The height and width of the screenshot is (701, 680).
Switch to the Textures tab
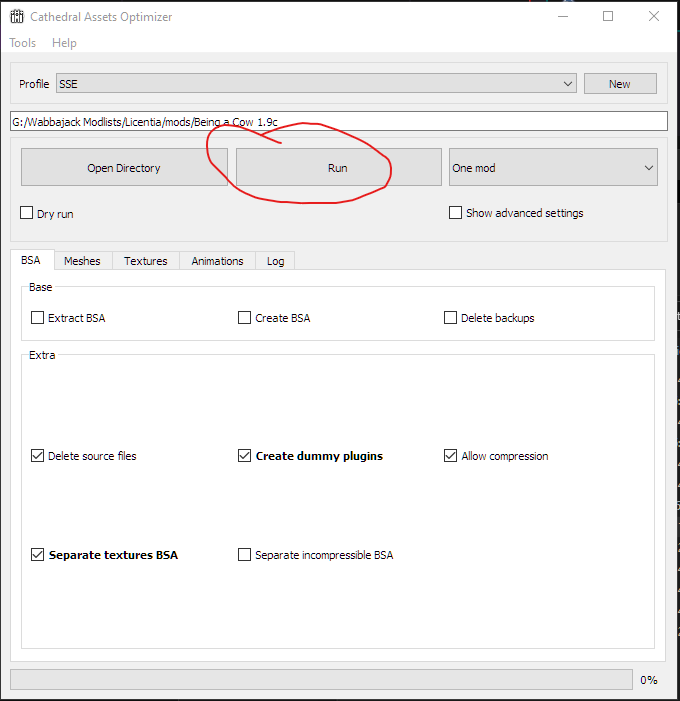click(146, 261)
